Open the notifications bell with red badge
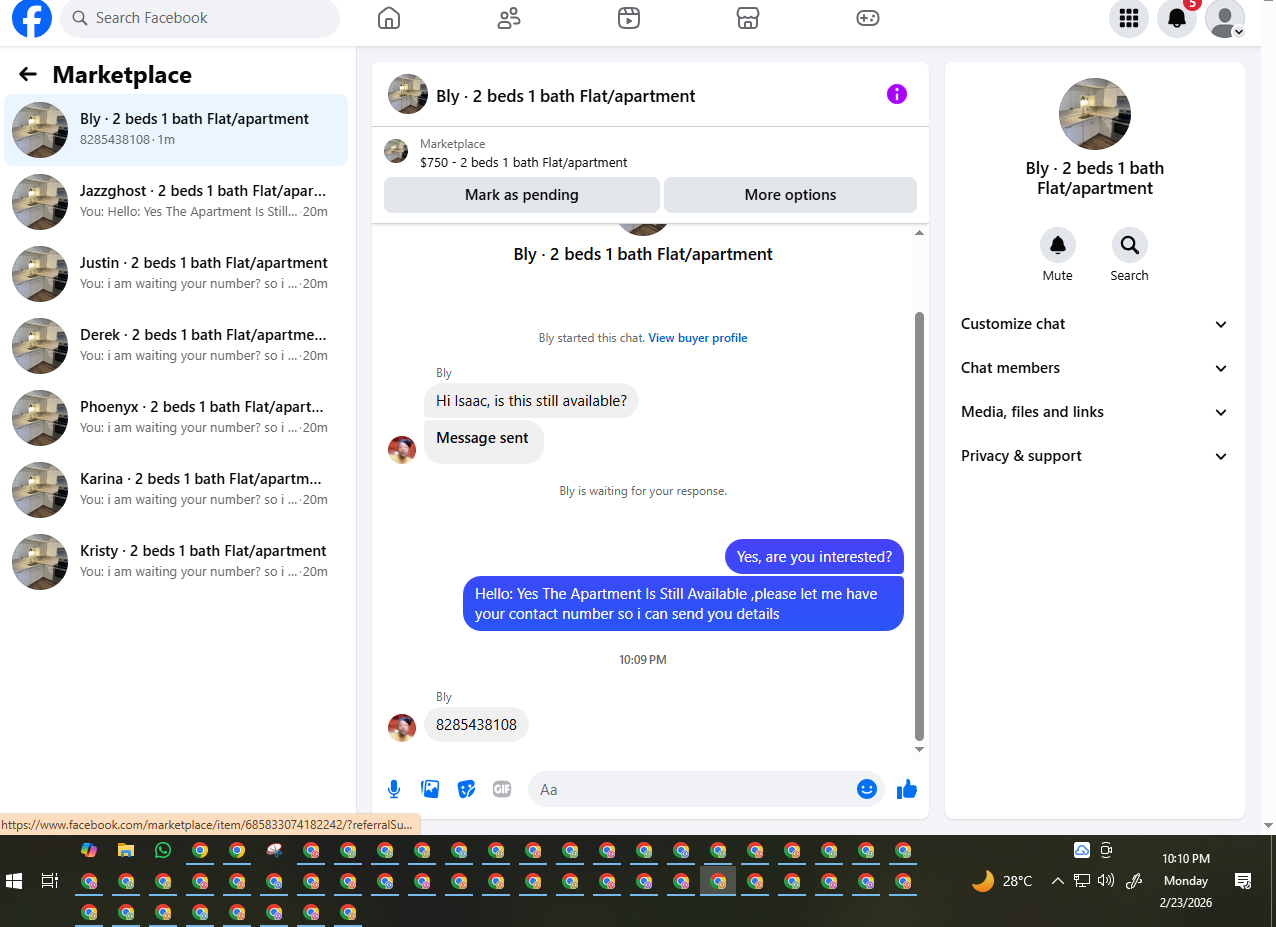1276x927 pixels. pyautogui.click(x=1177, y=18)
